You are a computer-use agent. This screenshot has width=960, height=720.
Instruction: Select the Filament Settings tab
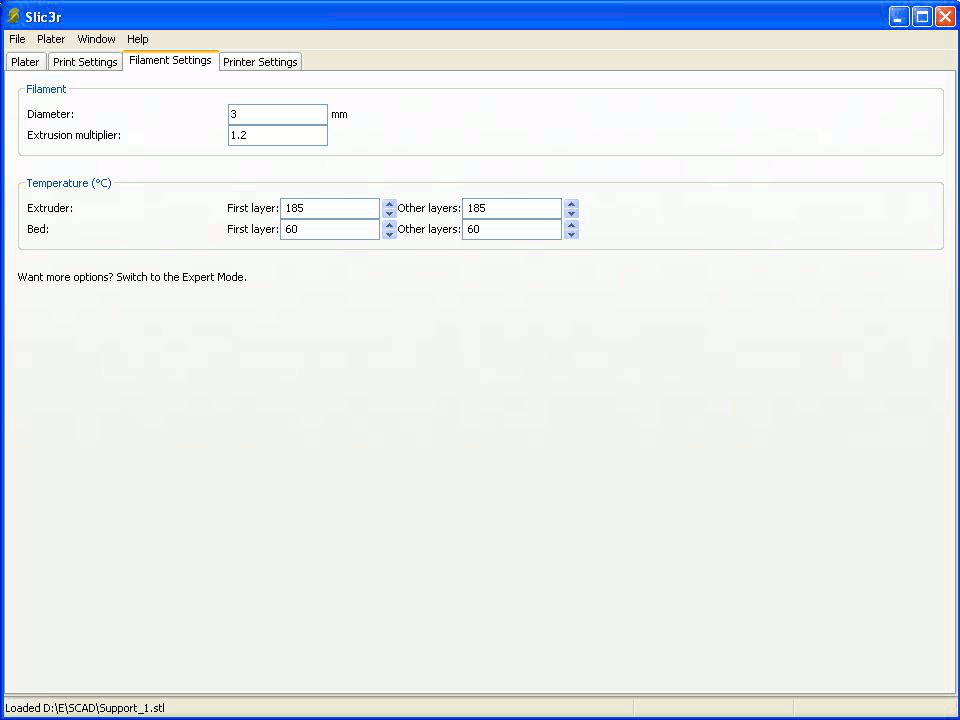(170, 61)
